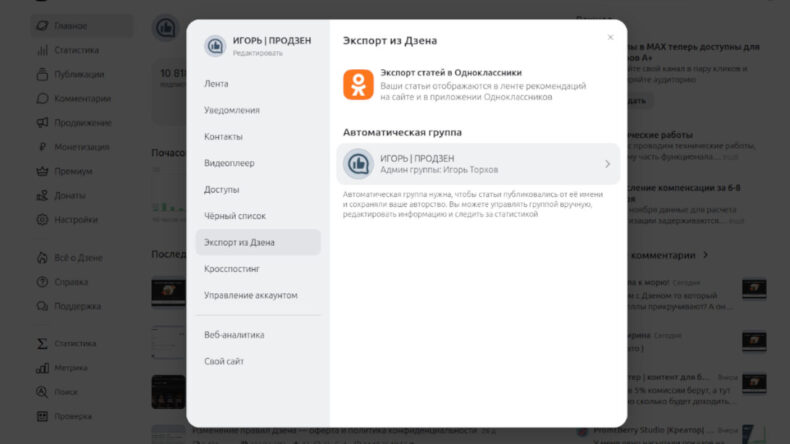Select Свой сайт menu item
The image size is (790, 444).
click(x=224, y=361)
